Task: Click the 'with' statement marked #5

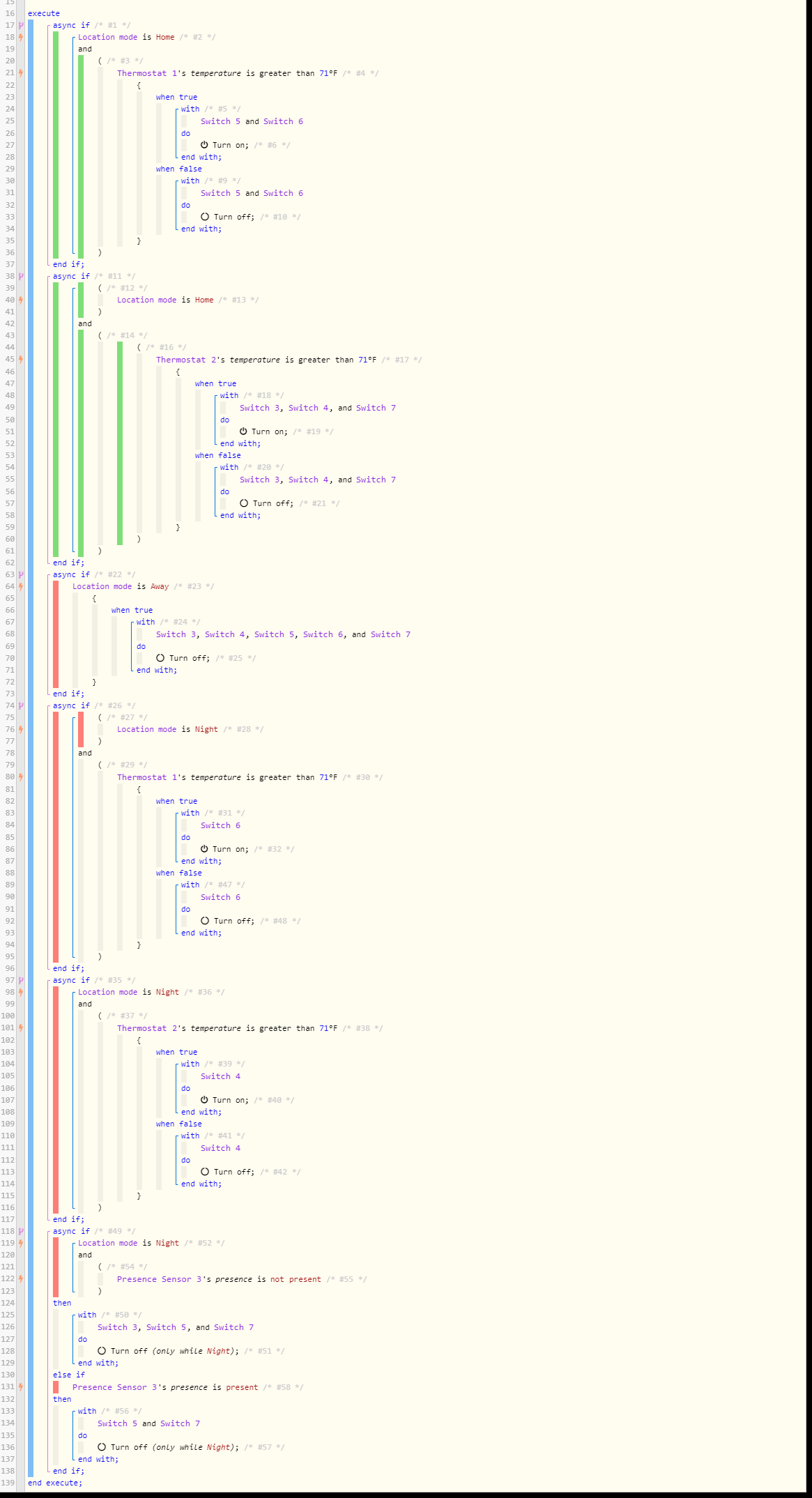Action: coord(190,109)
